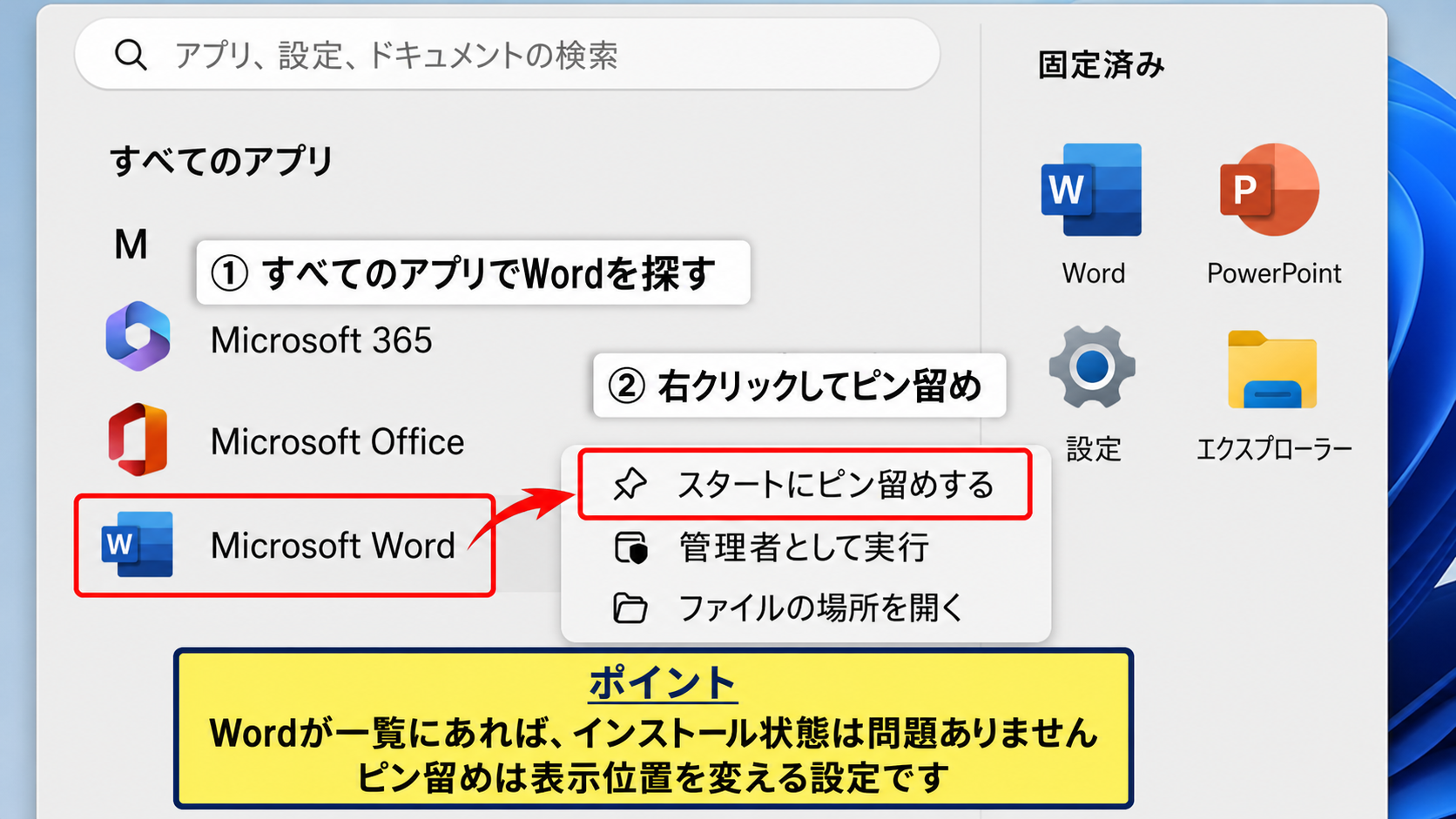This screenshot has height=819, width=1456.
Task: Open the Microsoft Office icon in list
Action: 138,440
